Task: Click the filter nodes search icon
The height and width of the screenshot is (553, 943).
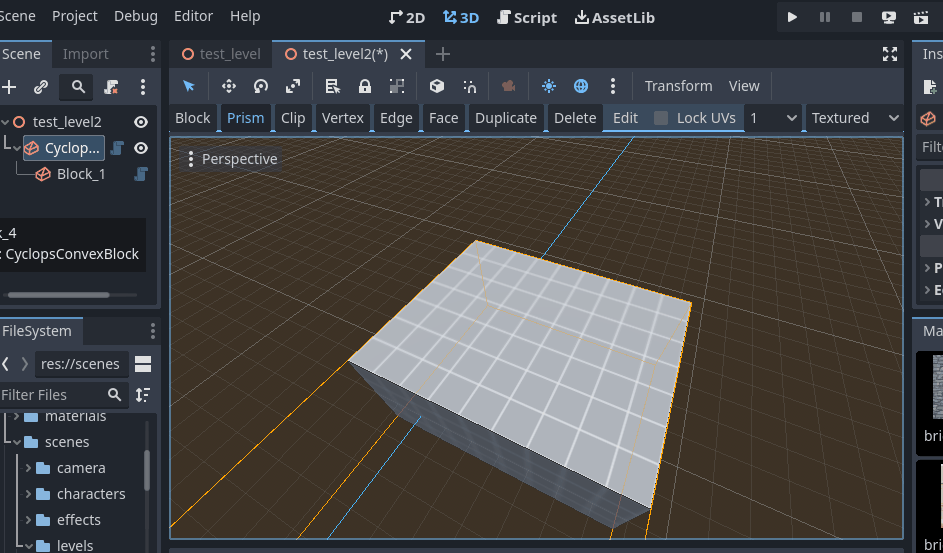Action: pos(78,87)
